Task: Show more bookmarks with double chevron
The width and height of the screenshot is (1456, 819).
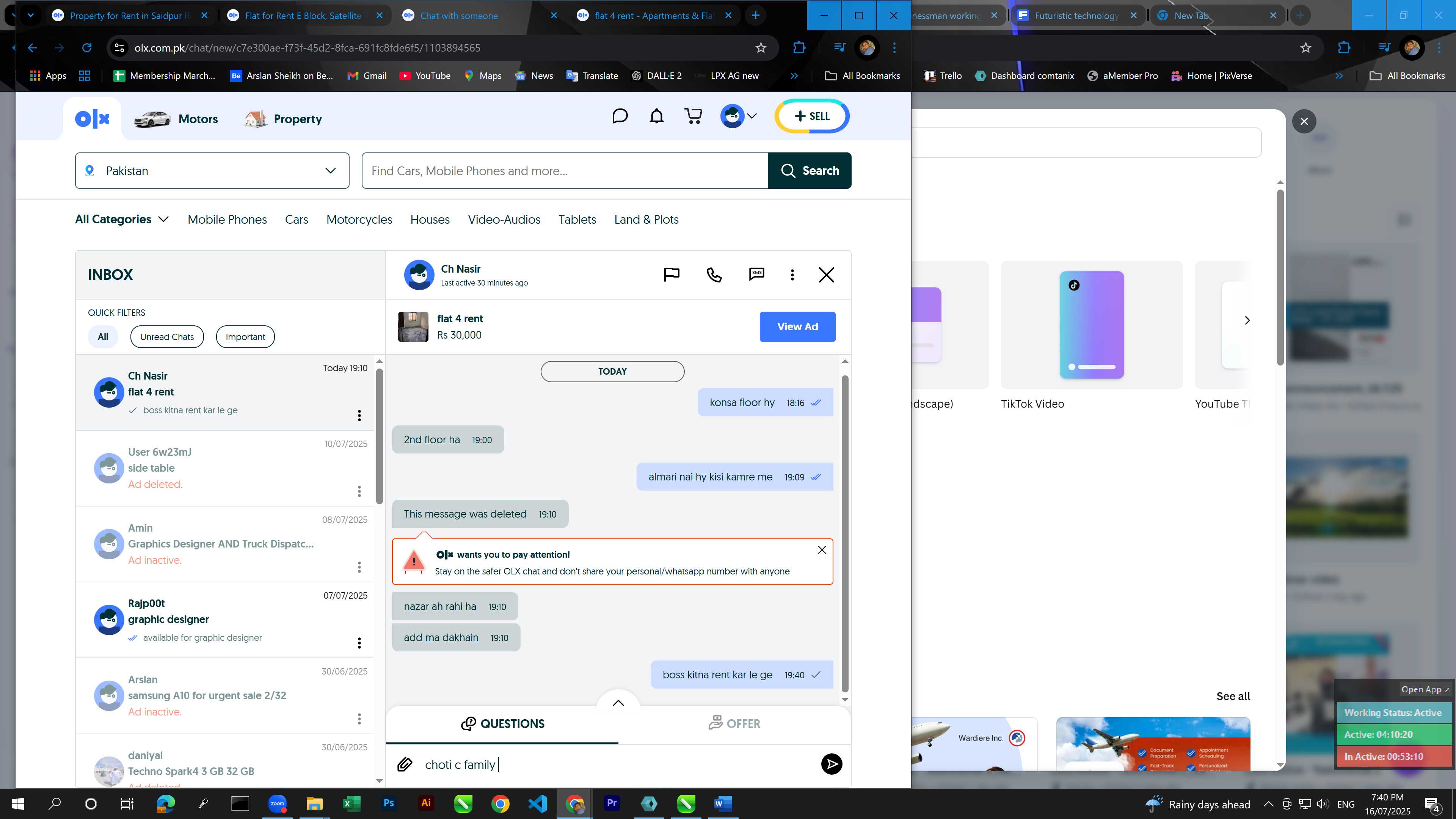Action: [x=794, y=76]
